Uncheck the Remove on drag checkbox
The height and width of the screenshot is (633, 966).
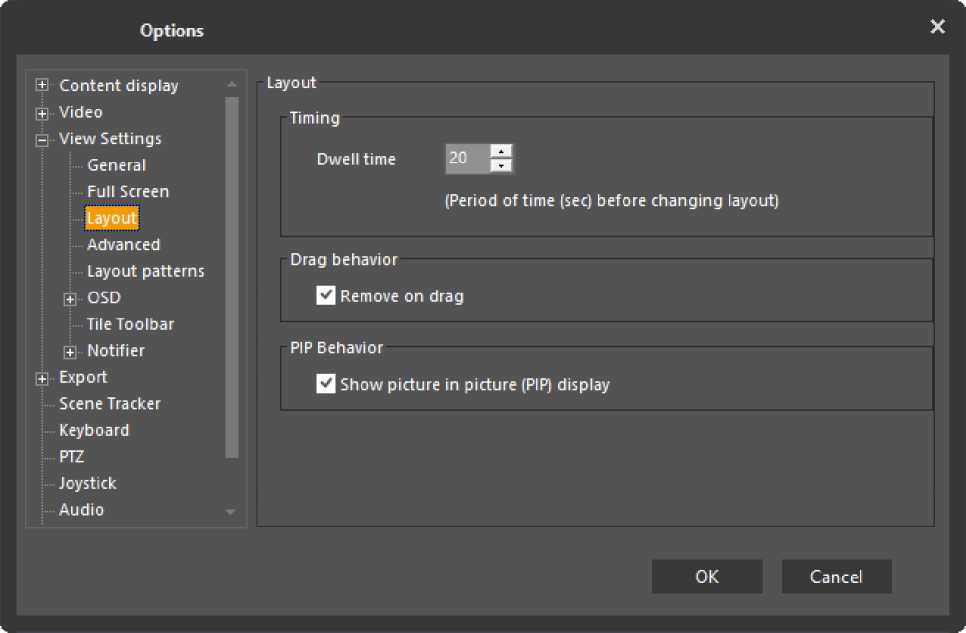[x=326, y=296]
